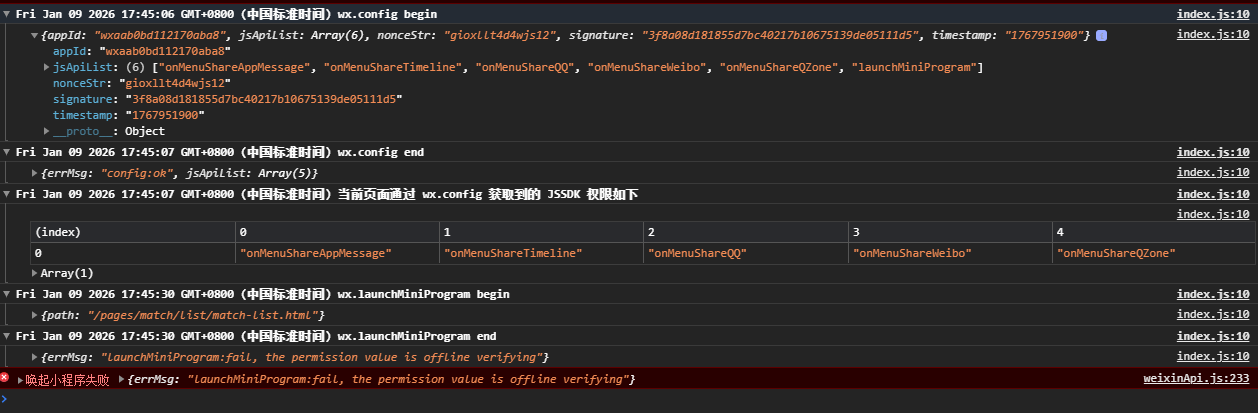Click the timestamp "1767951900" property line
The width and height of the screenshot is (1258, 413).
129,115
